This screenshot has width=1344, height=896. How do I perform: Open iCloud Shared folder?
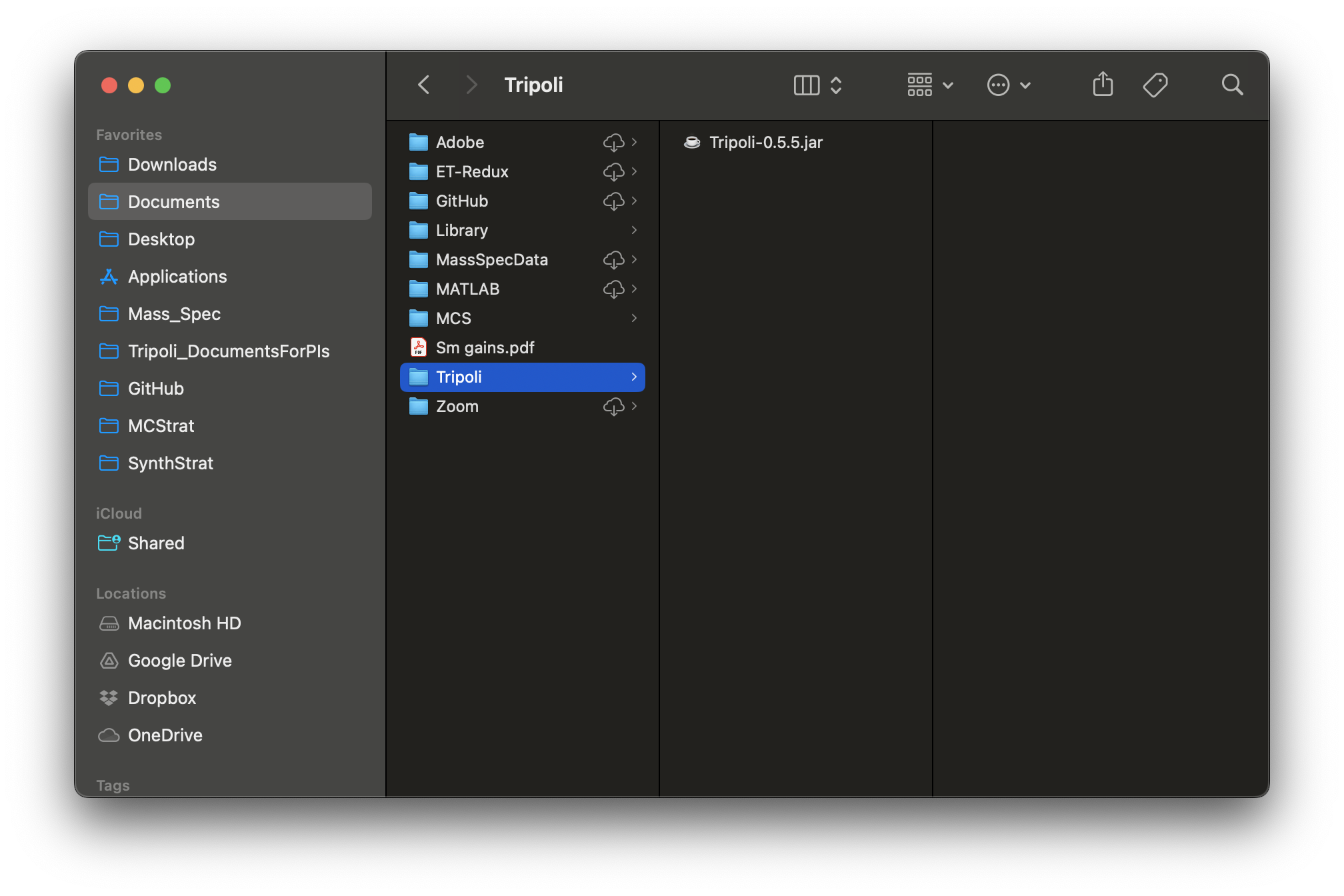[x=230, y=543]
